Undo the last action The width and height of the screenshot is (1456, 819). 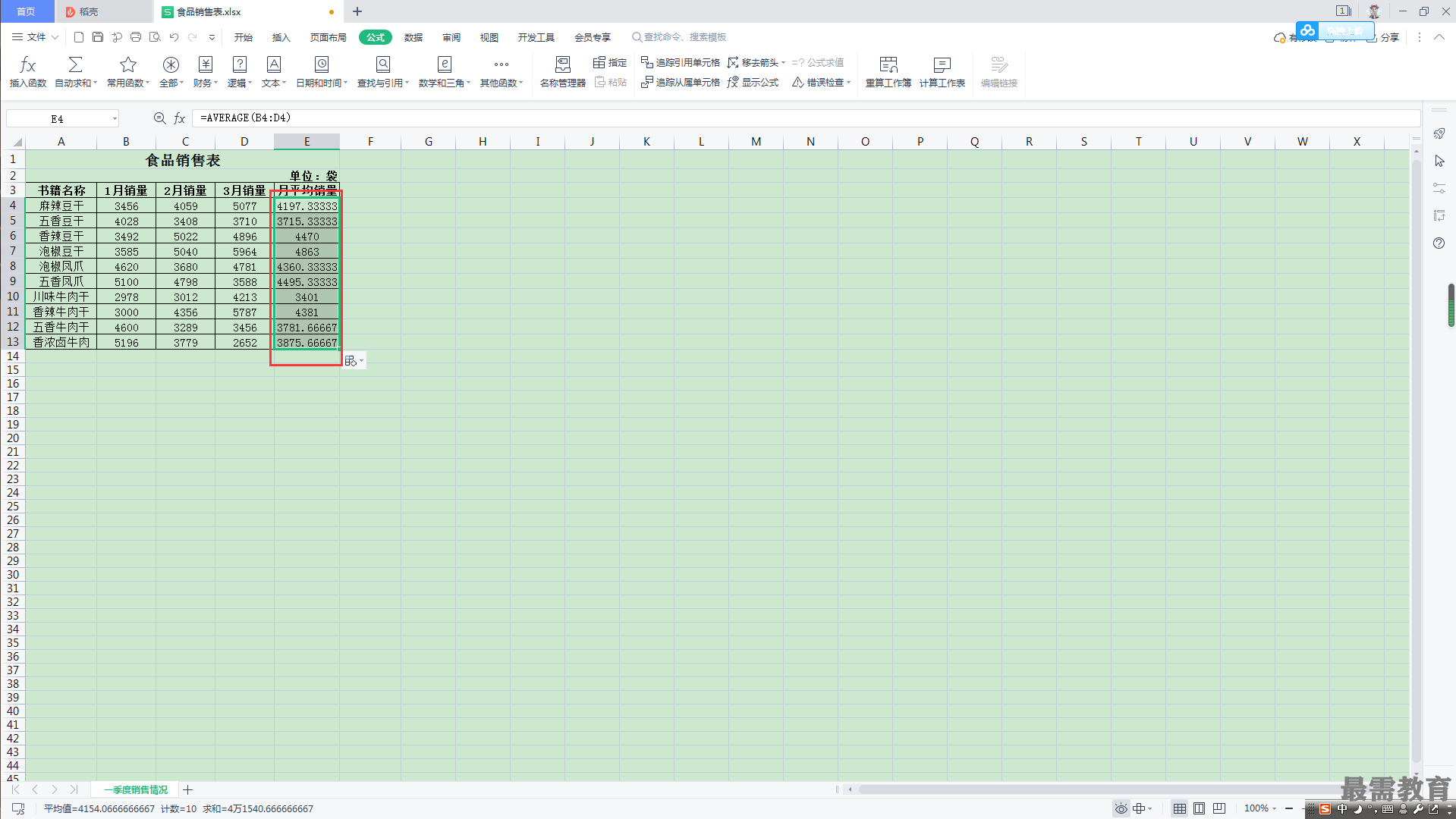tap(174, 37)
